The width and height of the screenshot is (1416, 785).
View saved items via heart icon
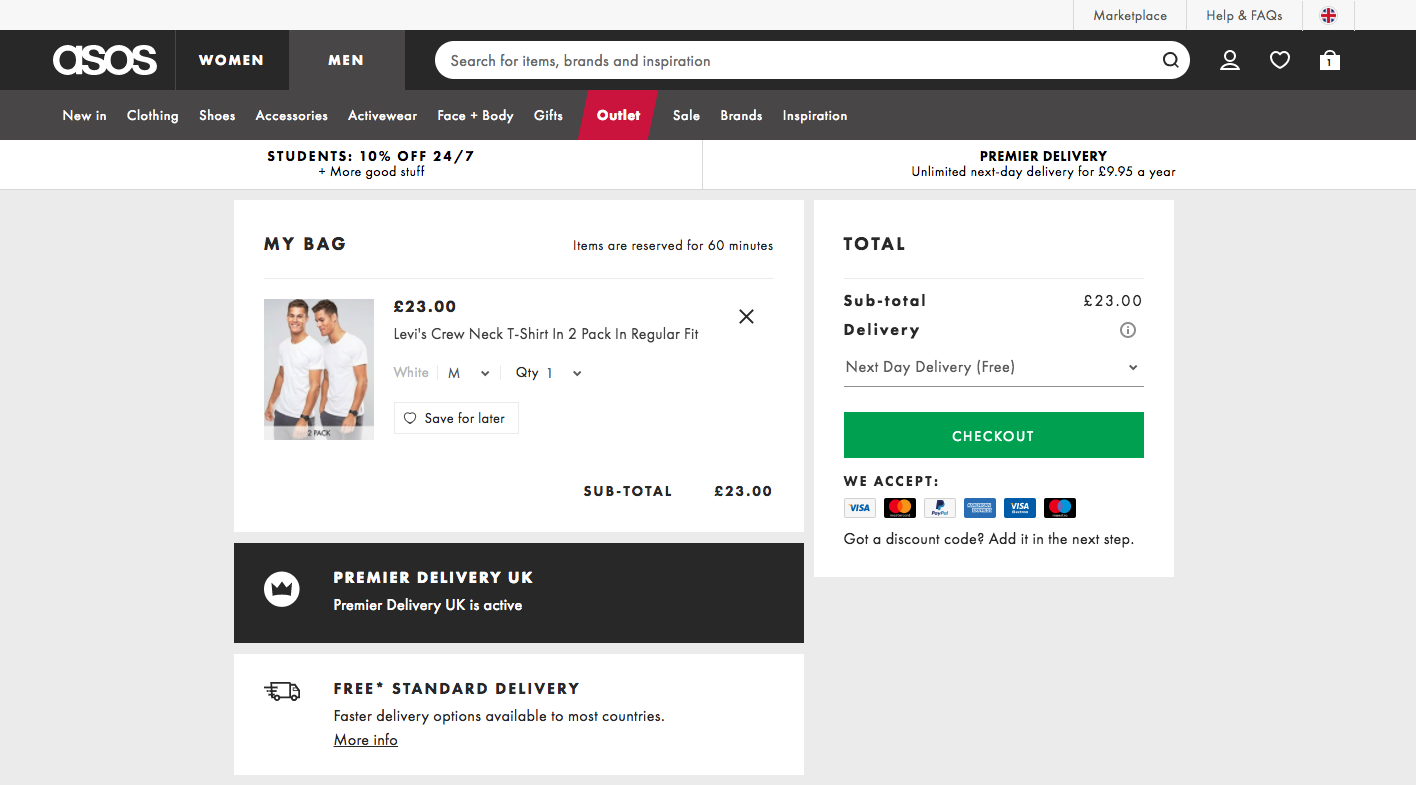coord(1280,60)
